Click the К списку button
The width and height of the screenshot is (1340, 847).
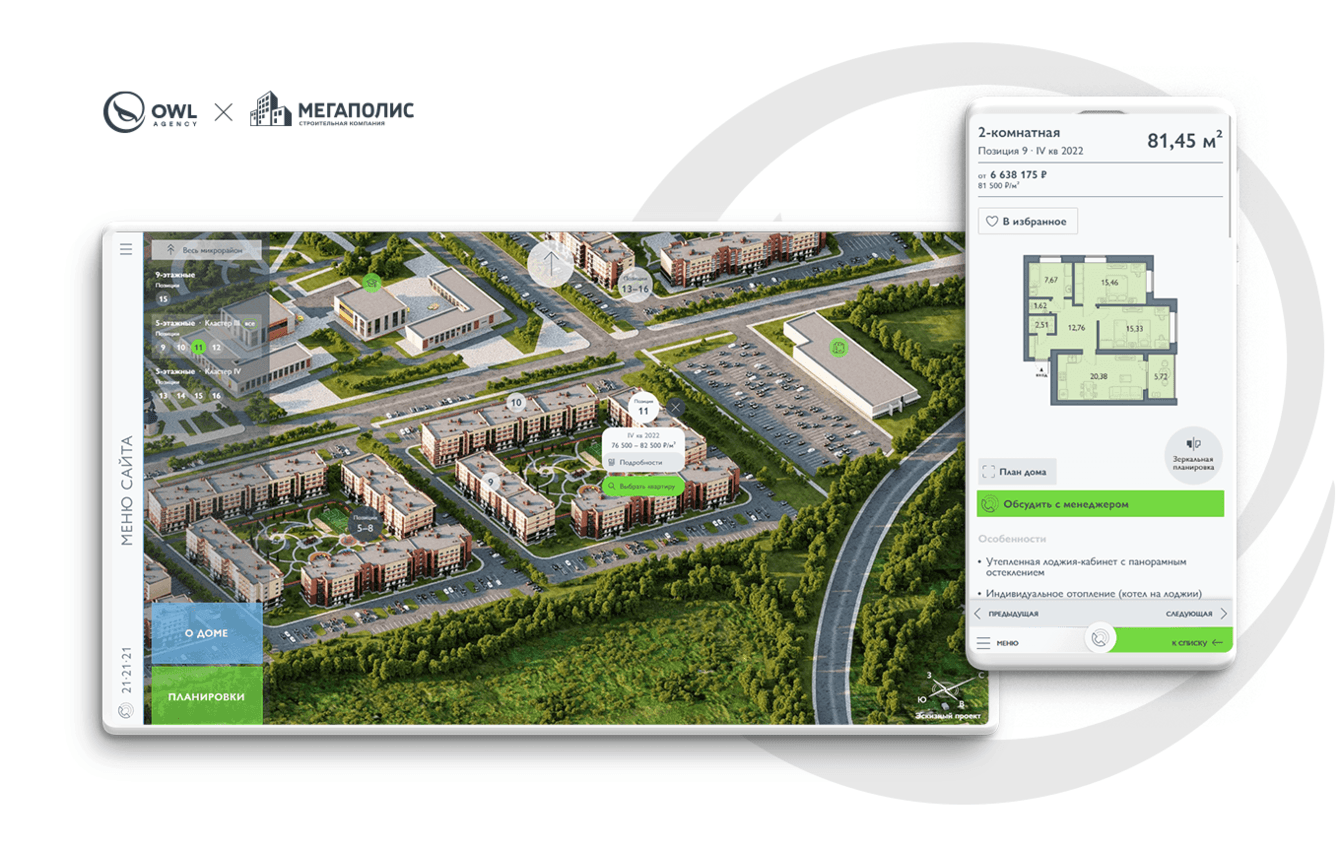[x=1176, y=640]
